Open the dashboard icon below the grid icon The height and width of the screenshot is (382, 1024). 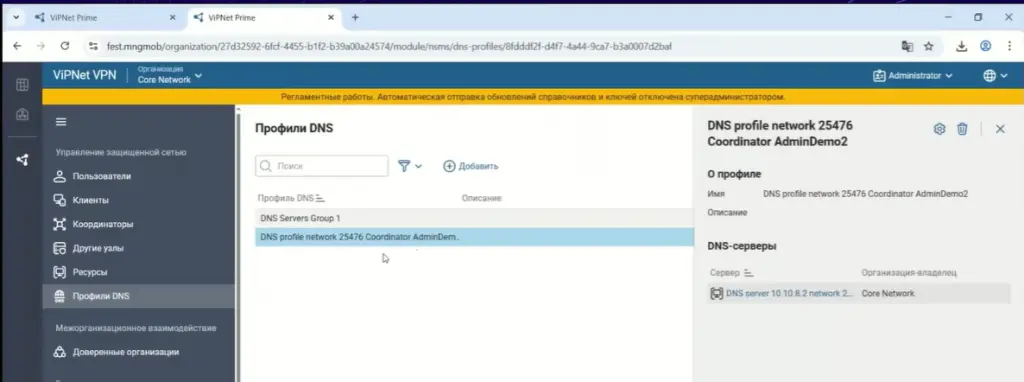coord(22,114)
